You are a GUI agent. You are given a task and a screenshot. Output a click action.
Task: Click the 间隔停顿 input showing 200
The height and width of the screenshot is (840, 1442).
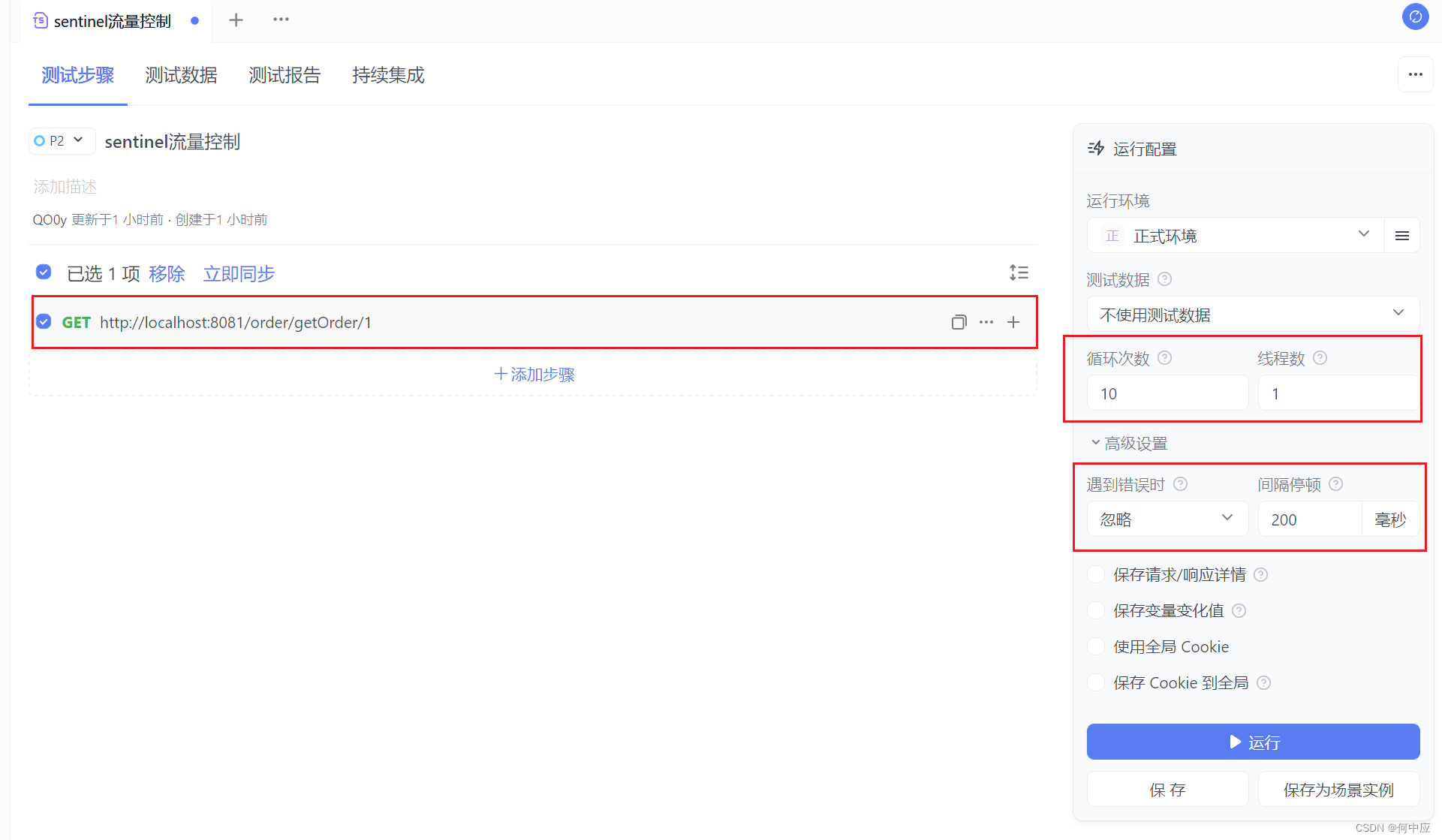[1310, 519]
